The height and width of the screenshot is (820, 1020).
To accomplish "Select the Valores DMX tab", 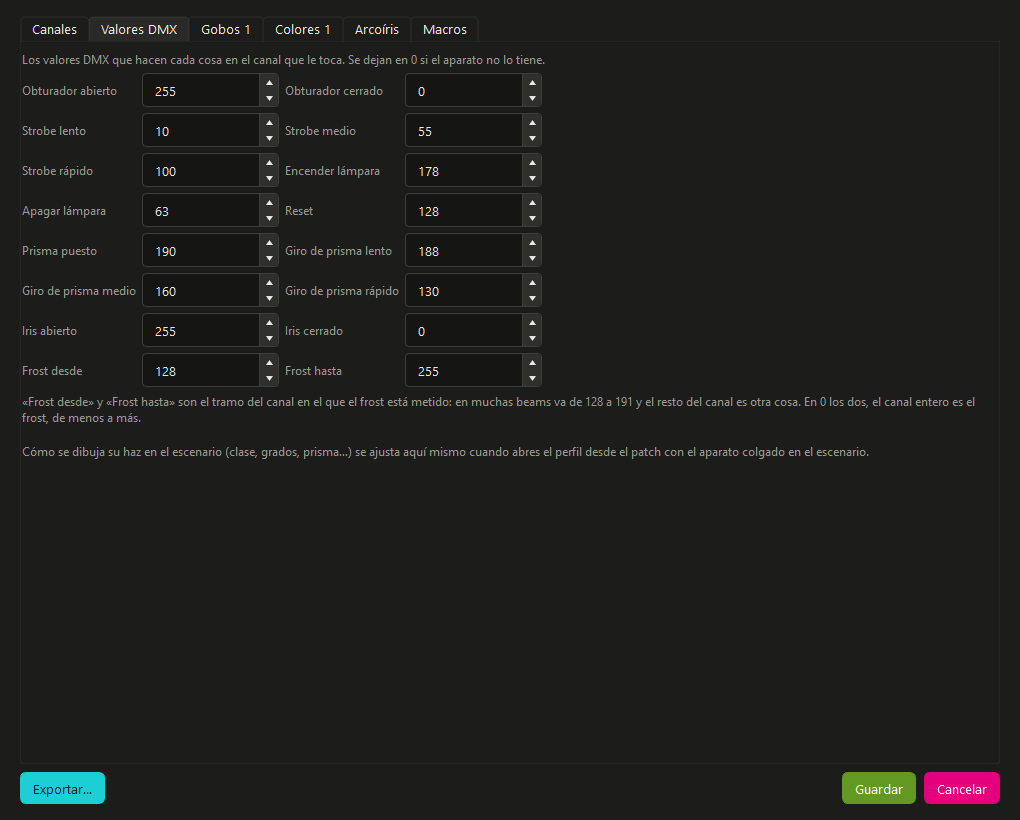I will pos(139,29).
